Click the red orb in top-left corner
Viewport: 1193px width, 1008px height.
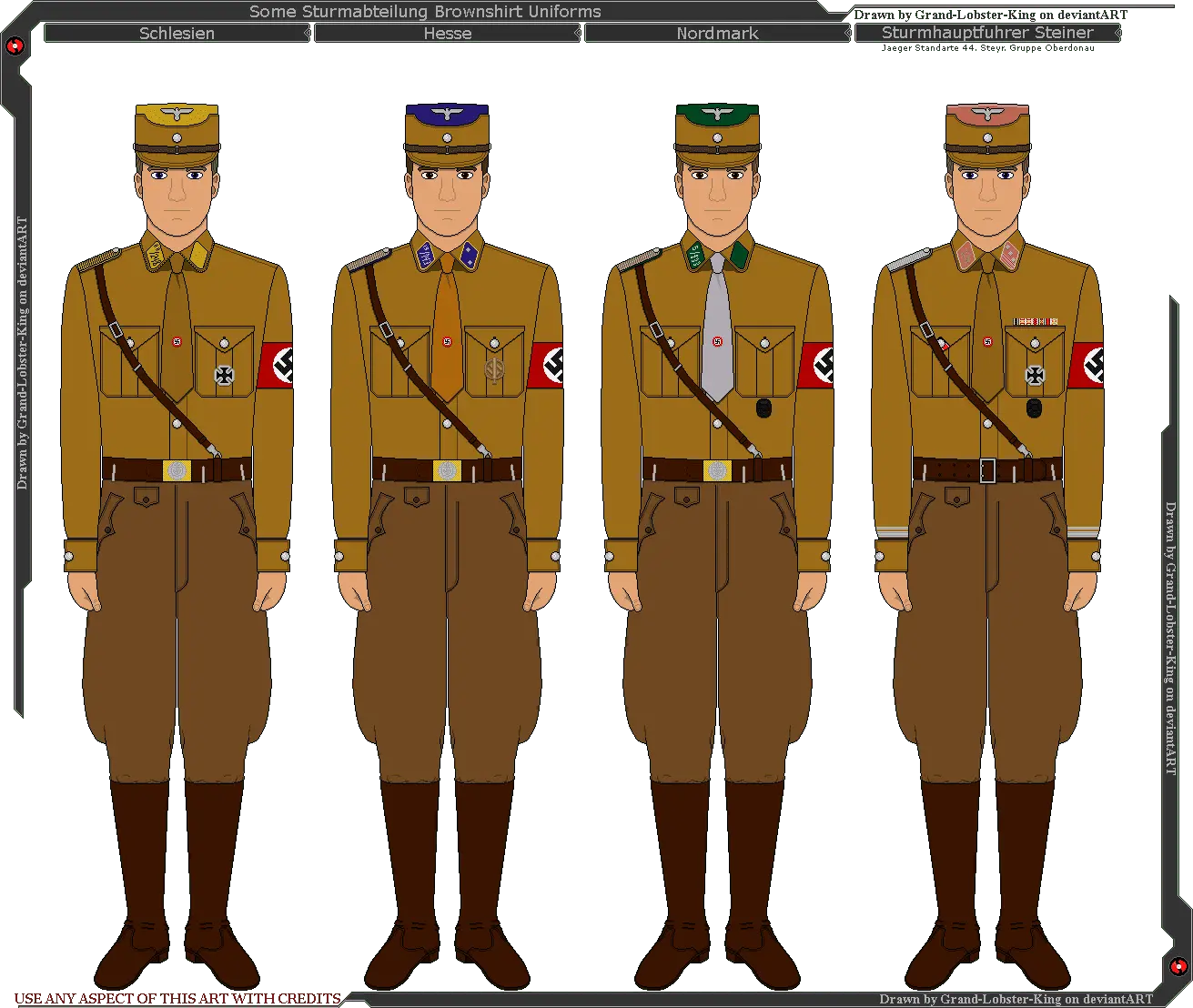(x=15, y=46)
